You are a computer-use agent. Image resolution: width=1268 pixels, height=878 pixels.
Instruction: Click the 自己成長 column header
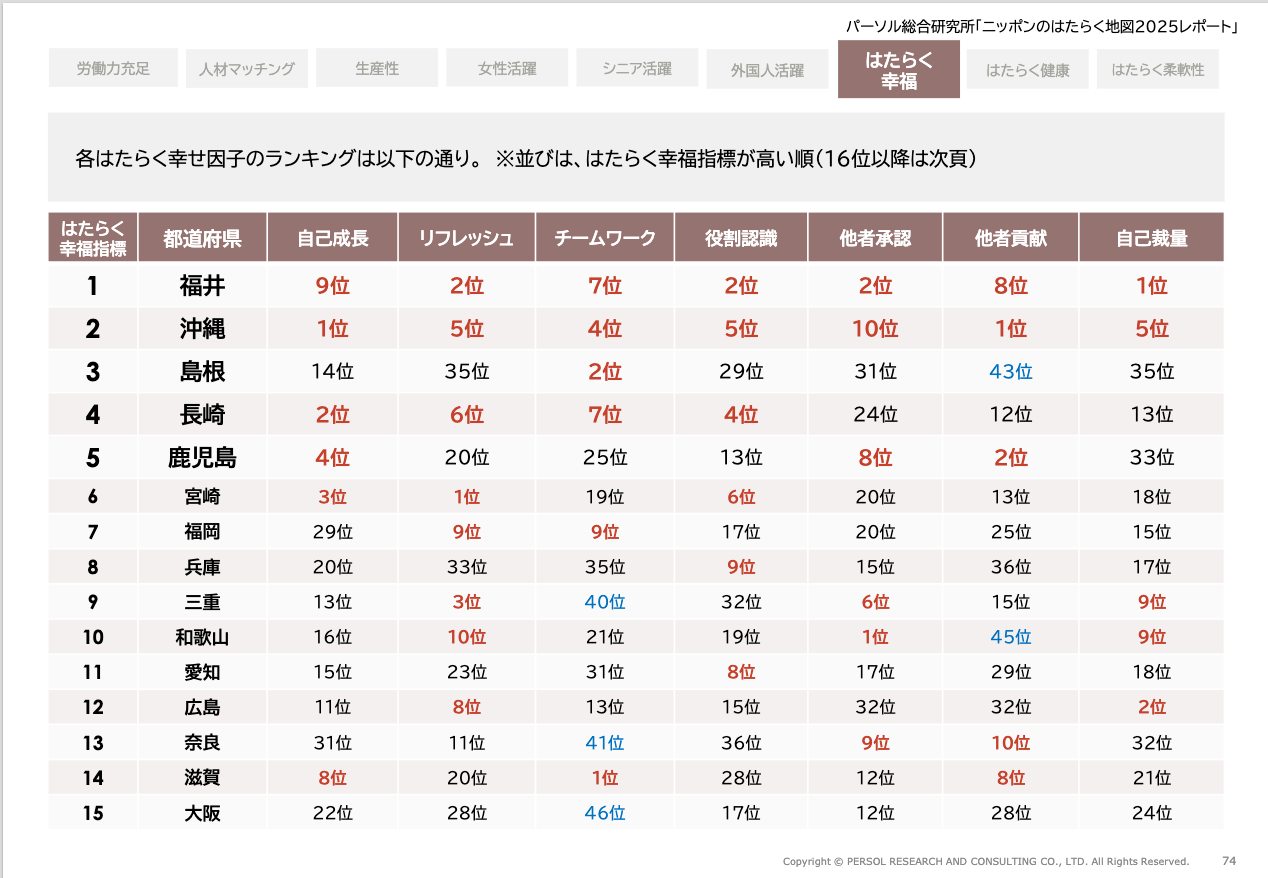click(x=332, y=238)
